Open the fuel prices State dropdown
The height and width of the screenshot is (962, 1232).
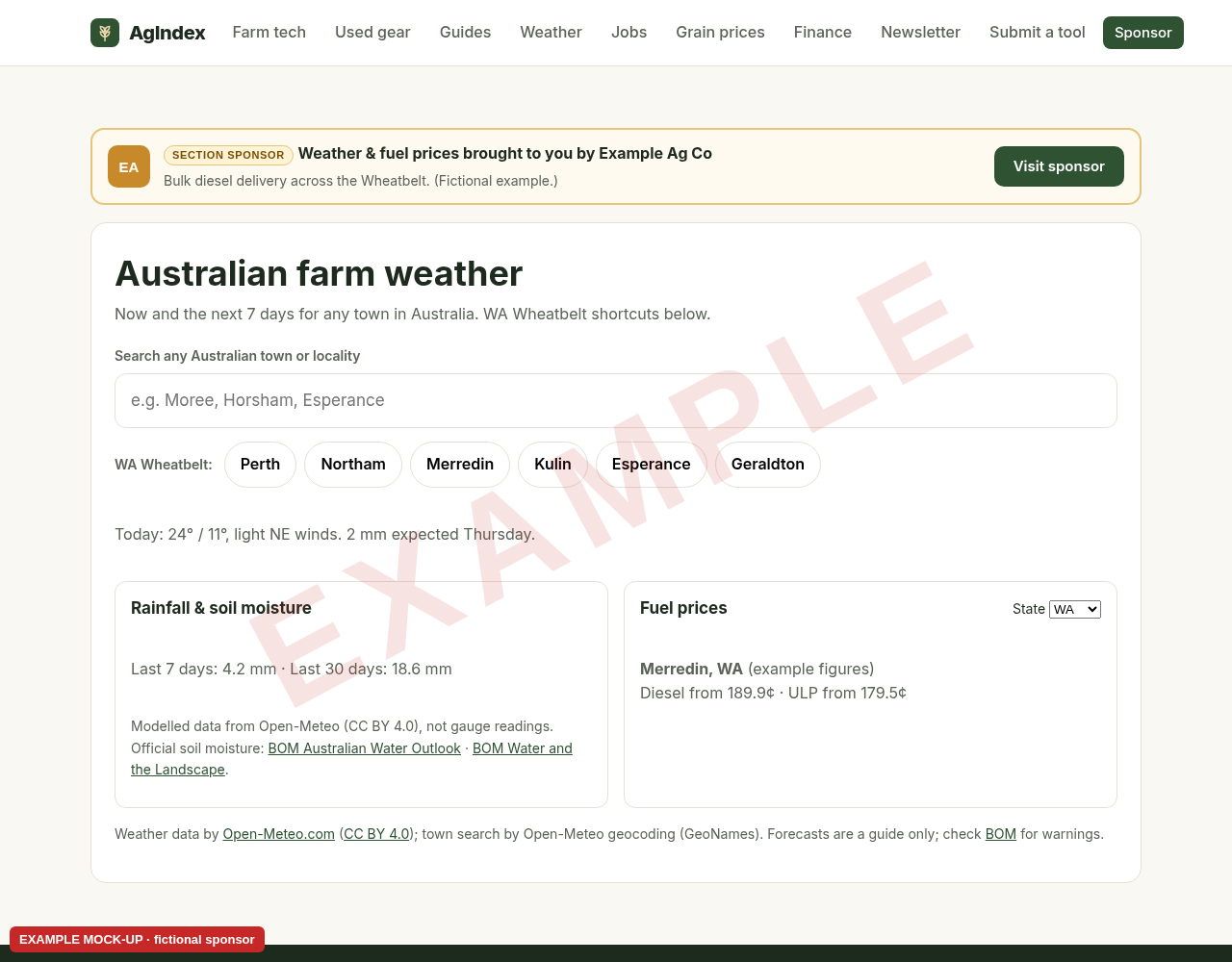(x=1075, y=609)
